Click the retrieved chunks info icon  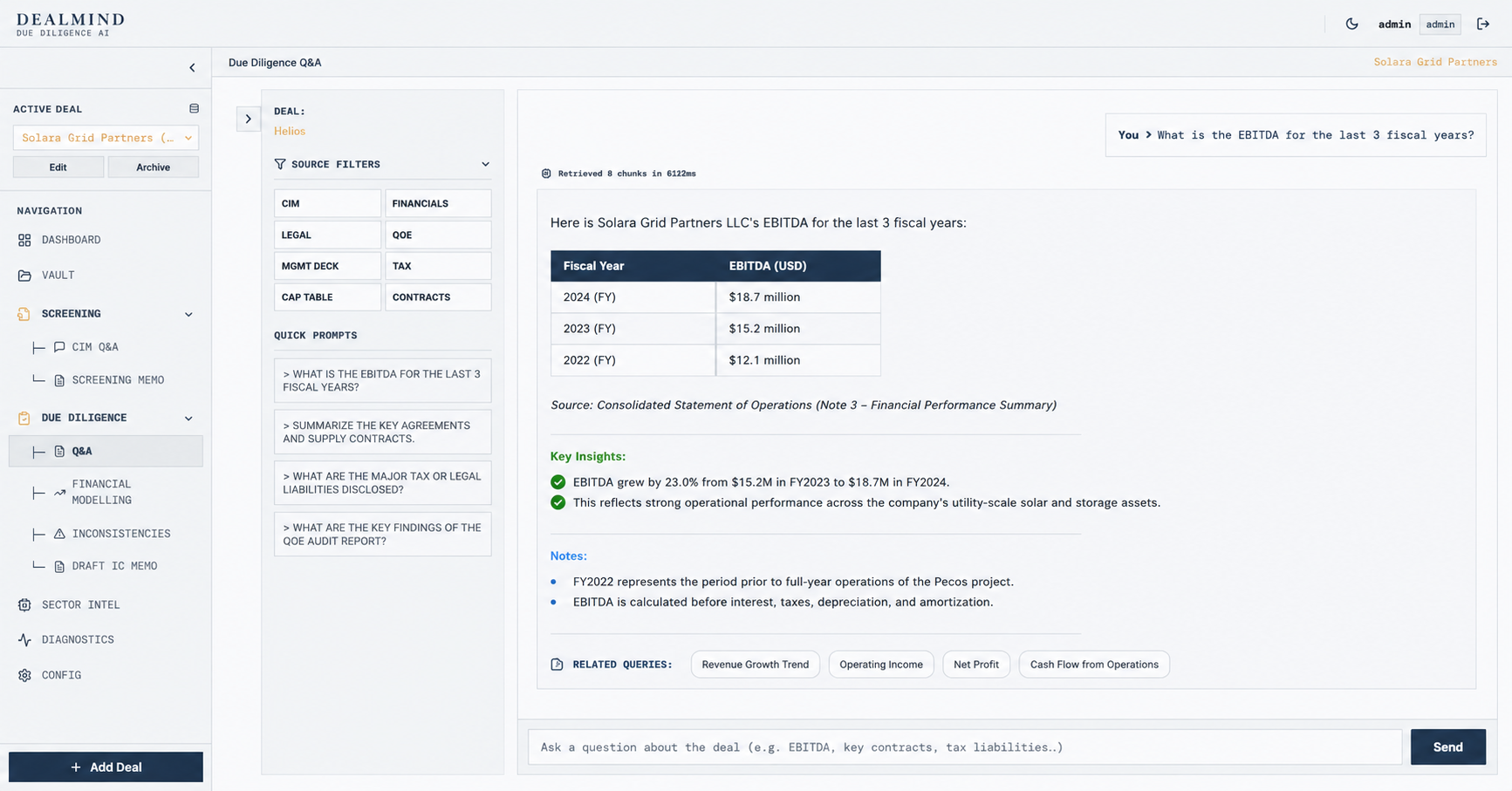click(546, 174)
